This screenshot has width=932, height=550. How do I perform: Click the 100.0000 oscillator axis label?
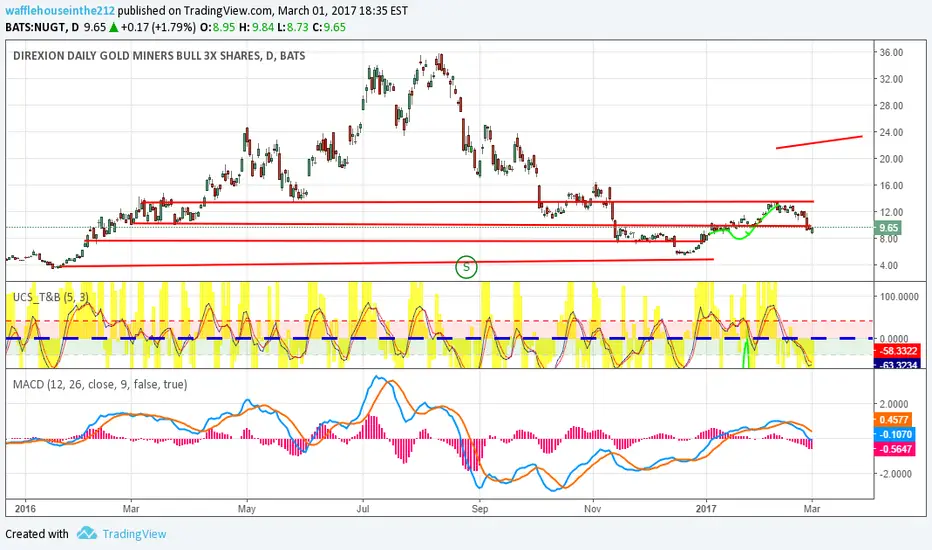click(x=900, y=296)
